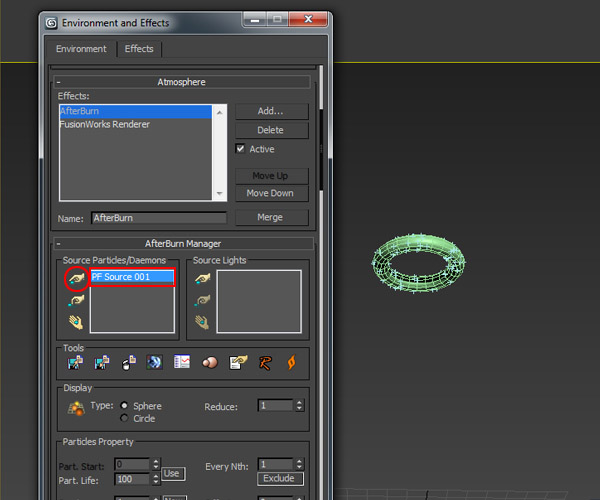The height and width of the screenshot is (500, 600).
Task: Click the dialog's vertical scrollbar thumb
Action: pos(321,149)
